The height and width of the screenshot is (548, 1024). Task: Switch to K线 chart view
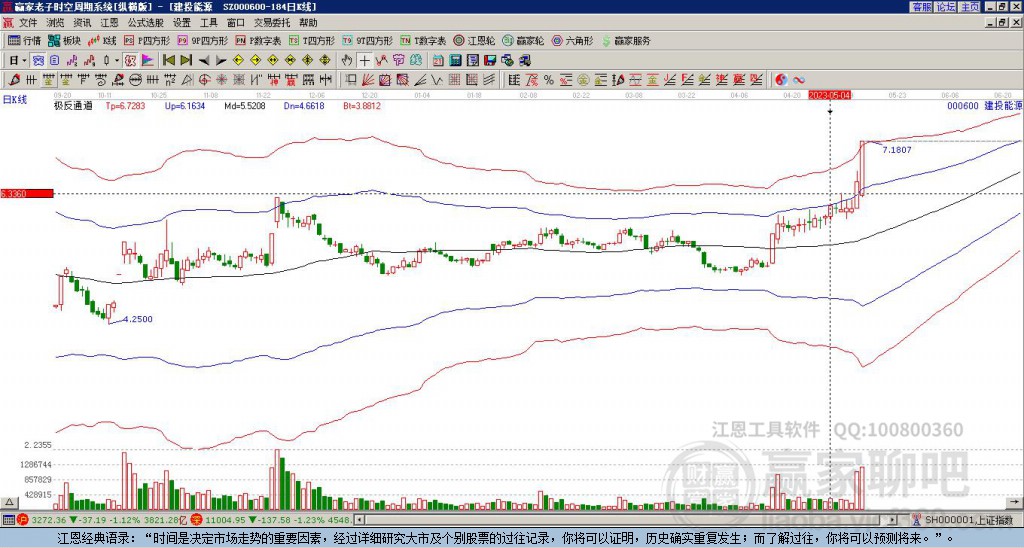pyautogui.click(x=102, y=40)
